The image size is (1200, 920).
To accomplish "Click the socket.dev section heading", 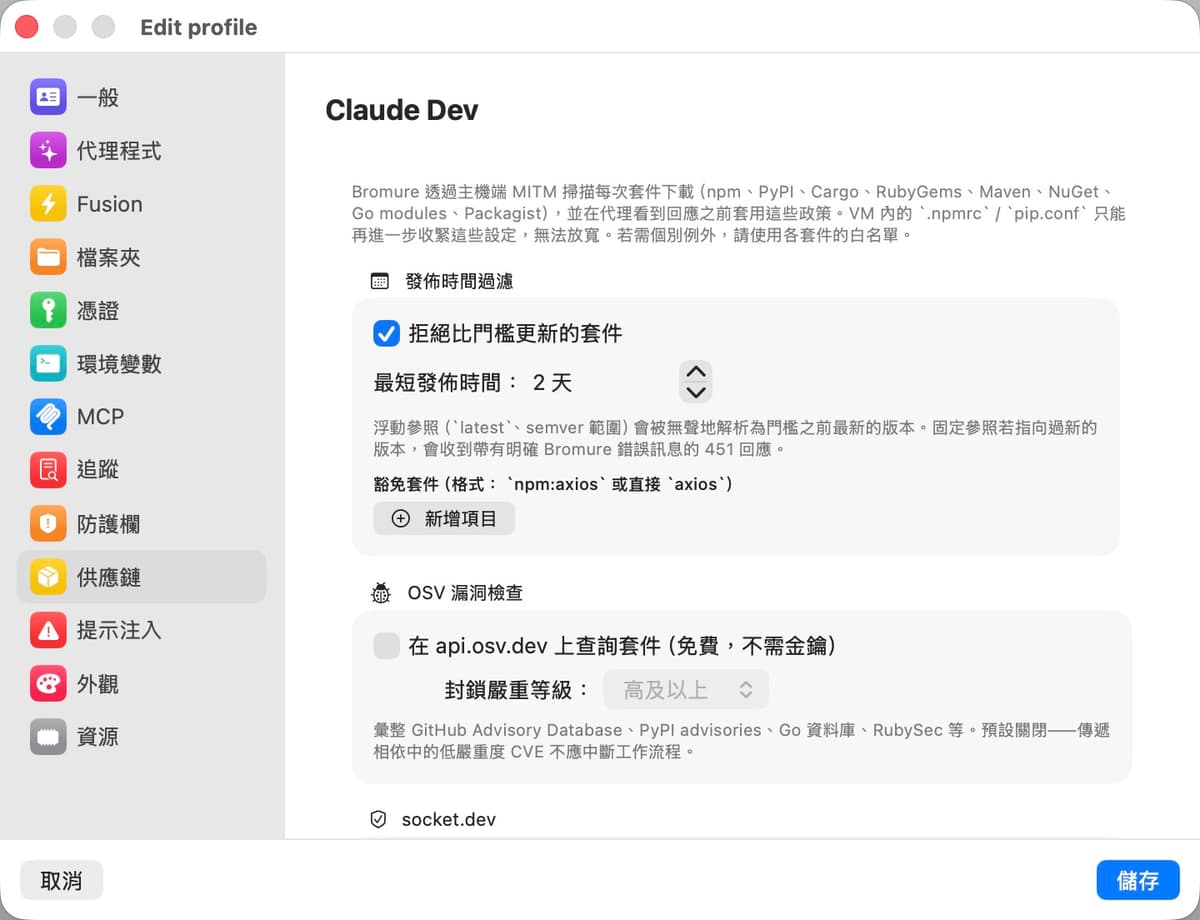I will (x=449, y=820).
